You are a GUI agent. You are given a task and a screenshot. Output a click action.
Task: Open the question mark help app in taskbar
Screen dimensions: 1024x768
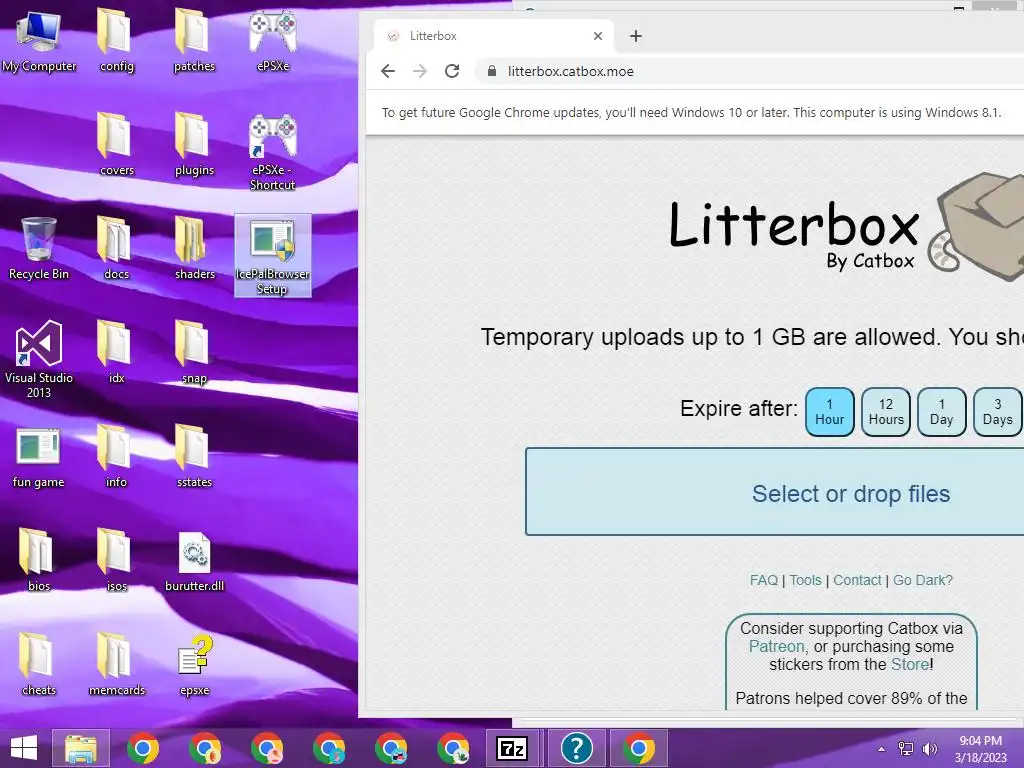pyautogui.click(x=576, y=748)
